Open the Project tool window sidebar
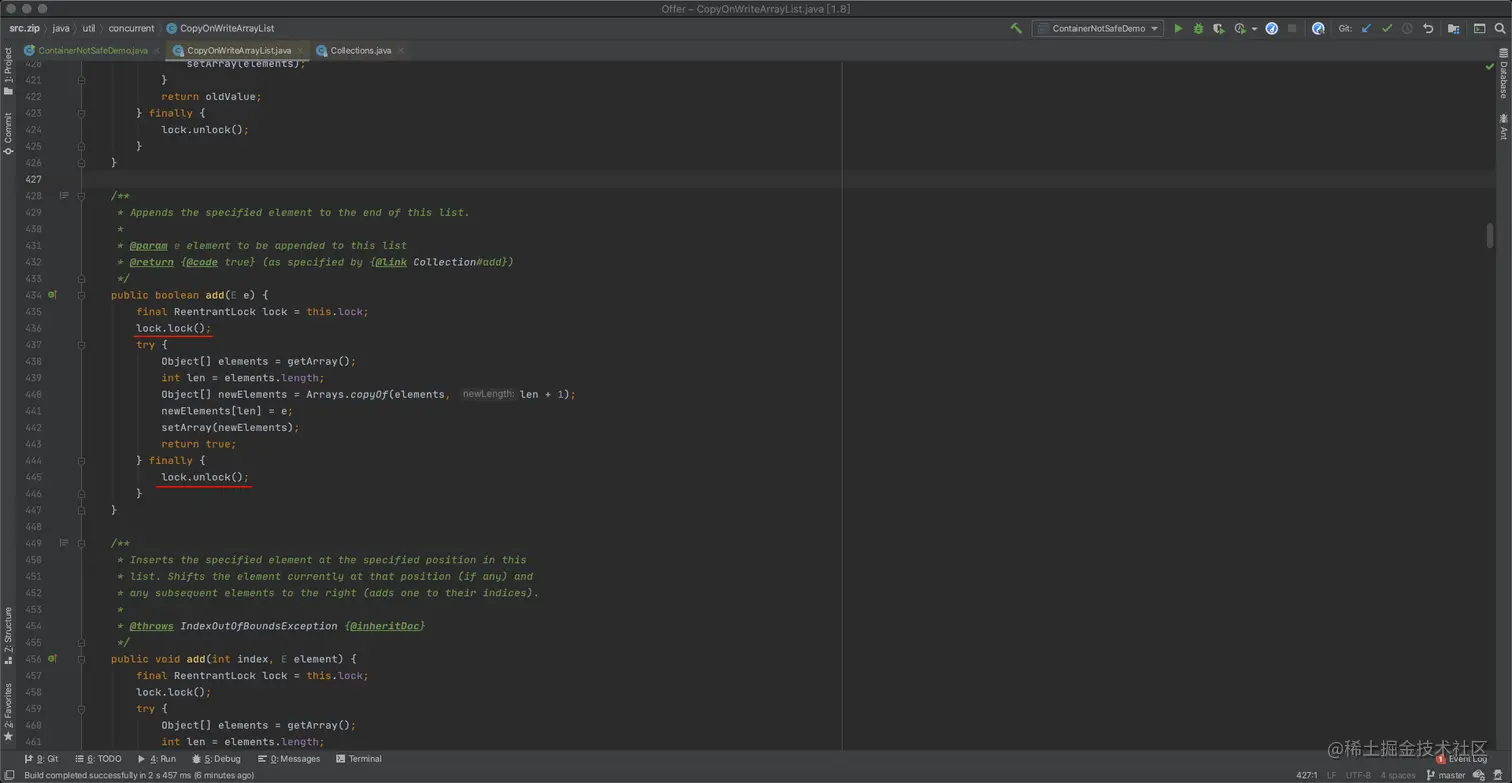 8,71
